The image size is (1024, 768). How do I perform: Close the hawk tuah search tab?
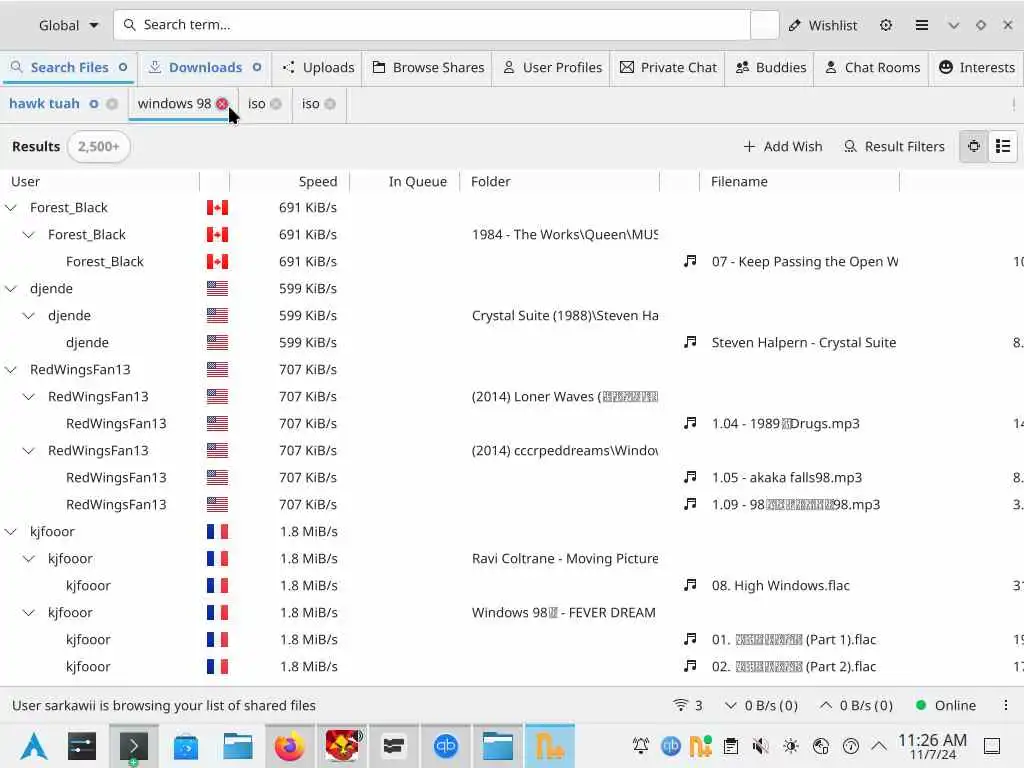[112, 104]
